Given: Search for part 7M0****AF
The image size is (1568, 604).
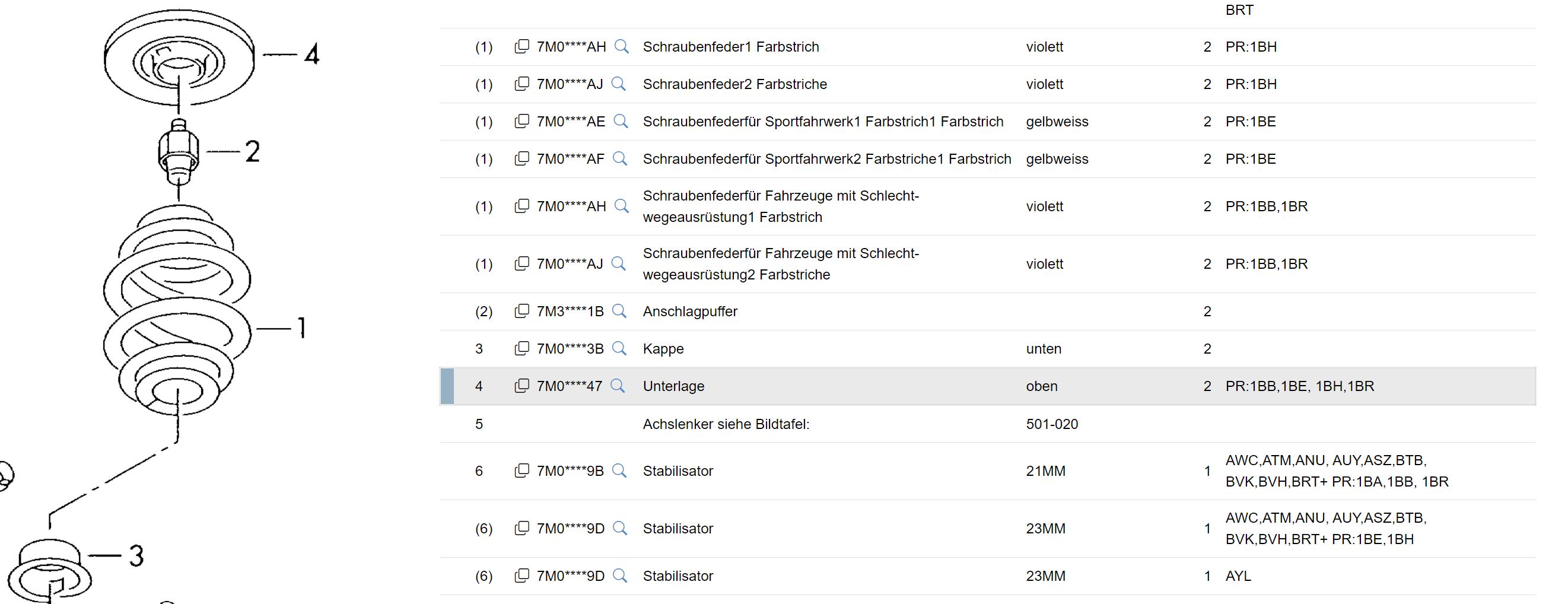Looking at the screenshot, I should point(619,159).
